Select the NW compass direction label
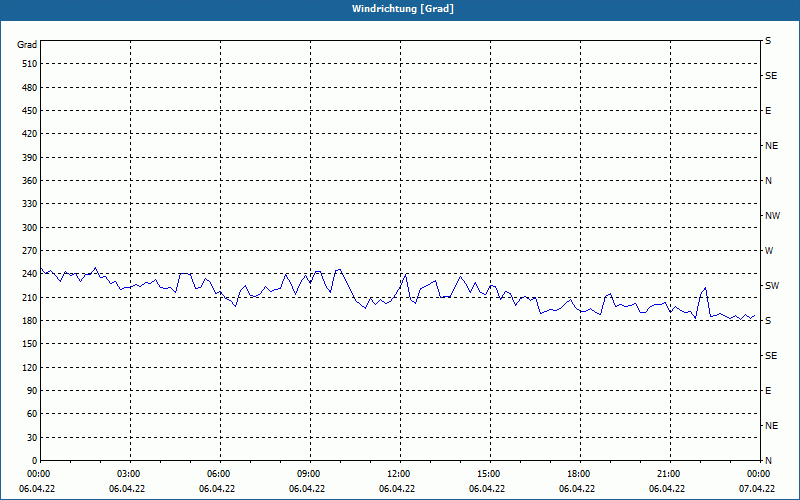This screenshot has width=800, height=500. (772, 216)
